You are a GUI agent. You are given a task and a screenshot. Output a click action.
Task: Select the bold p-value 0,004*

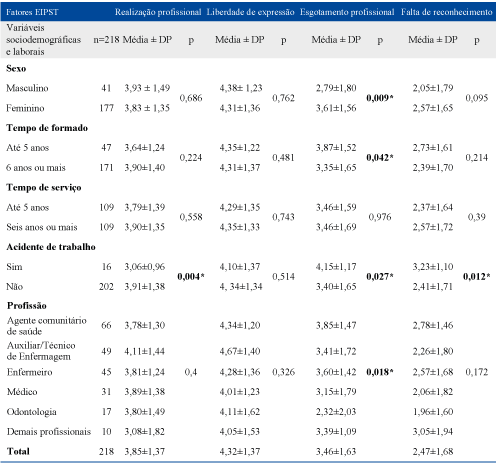[191, 277]
